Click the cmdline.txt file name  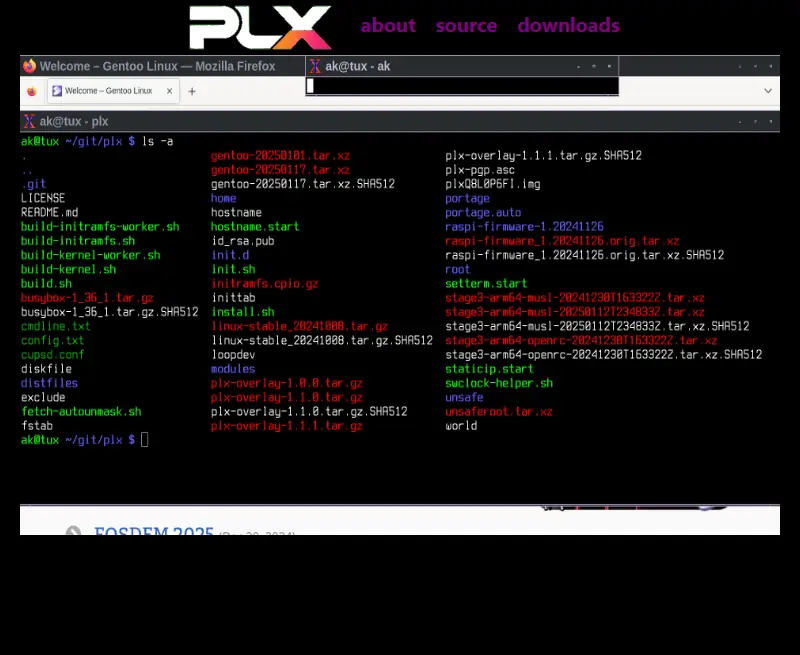coord(56,326)
